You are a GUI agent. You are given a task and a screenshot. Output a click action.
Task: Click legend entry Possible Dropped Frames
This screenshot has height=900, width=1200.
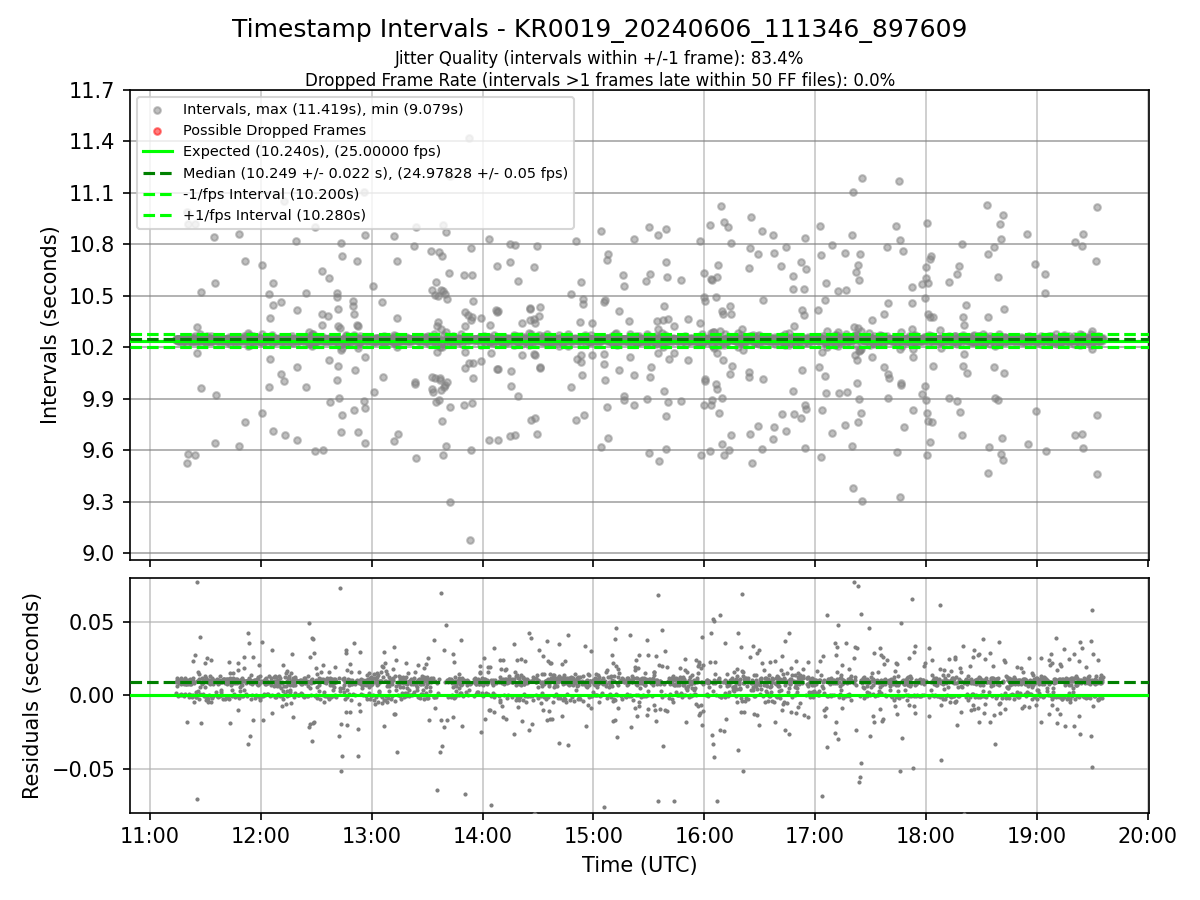(x=274, y=130)
